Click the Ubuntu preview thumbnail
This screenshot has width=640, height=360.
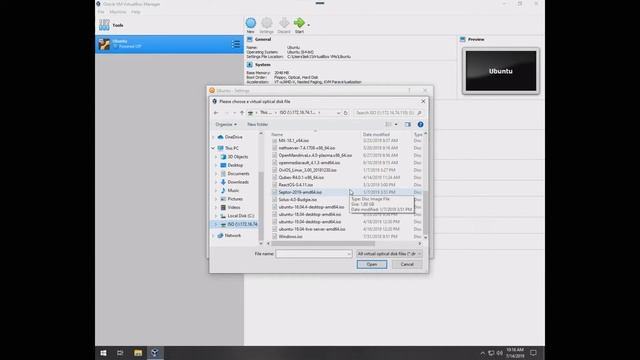pos(501,71)
